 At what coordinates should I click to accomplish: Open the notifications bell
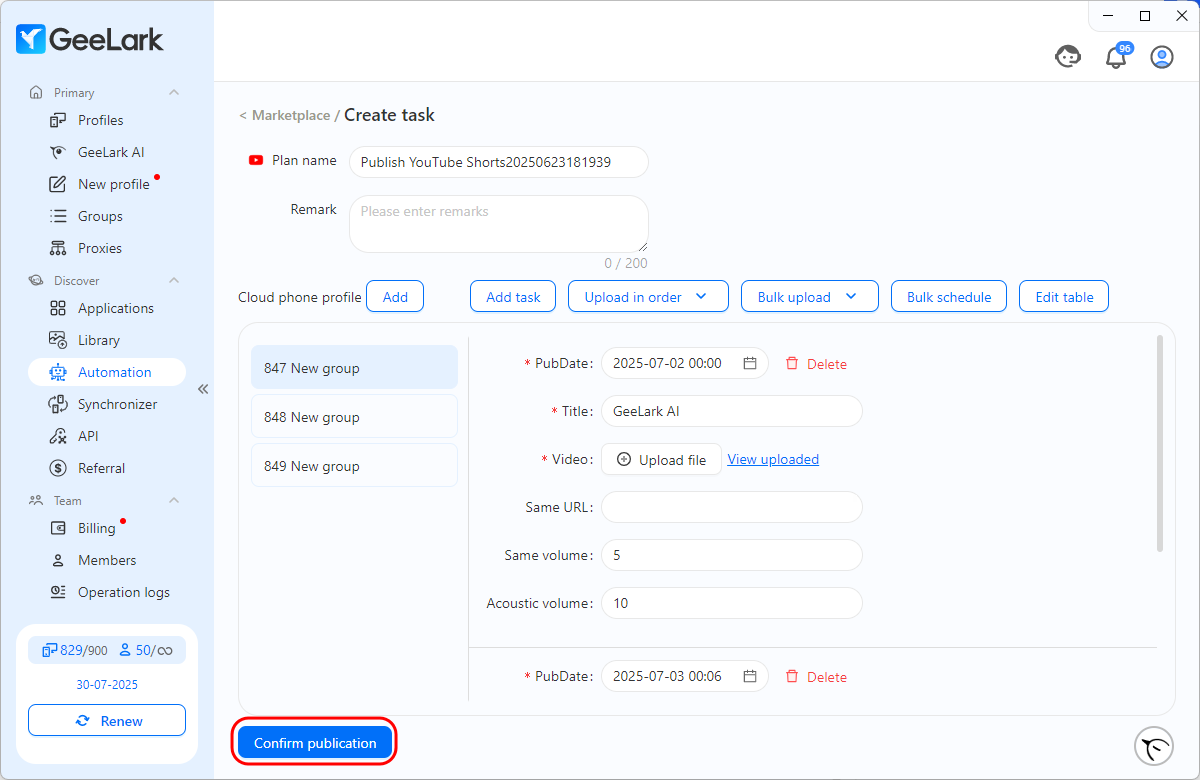[1115, 58]
